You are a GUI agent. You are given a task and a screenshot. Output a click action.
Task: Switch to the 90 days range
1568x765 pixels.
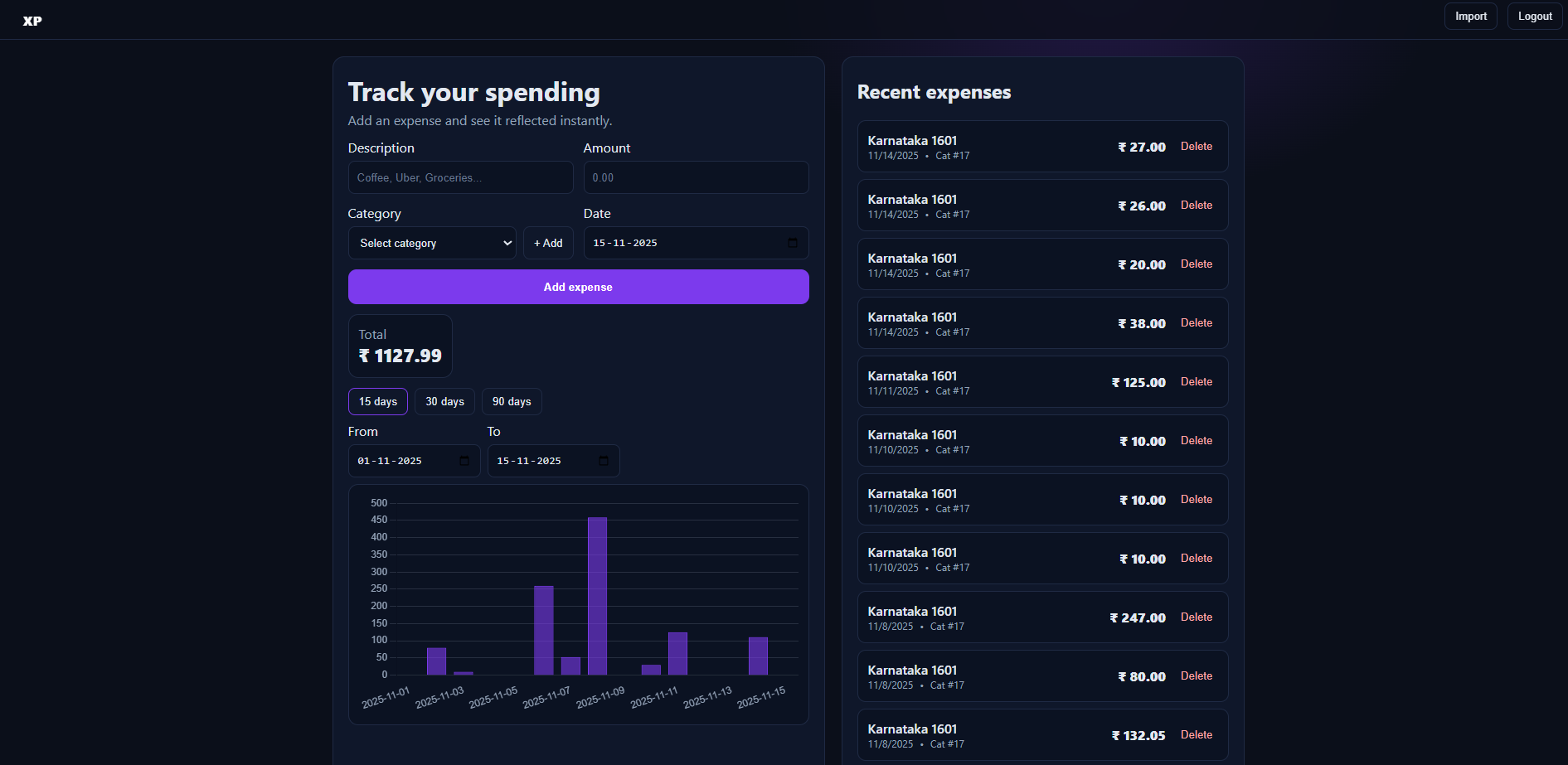click(512, 401)
